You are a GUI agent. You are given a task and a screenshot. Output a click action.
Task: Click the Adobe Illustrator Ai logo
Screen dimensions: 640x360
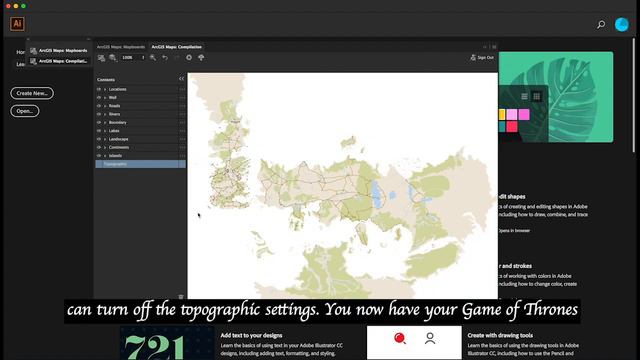pyautogui.click(x=17, y=24)
